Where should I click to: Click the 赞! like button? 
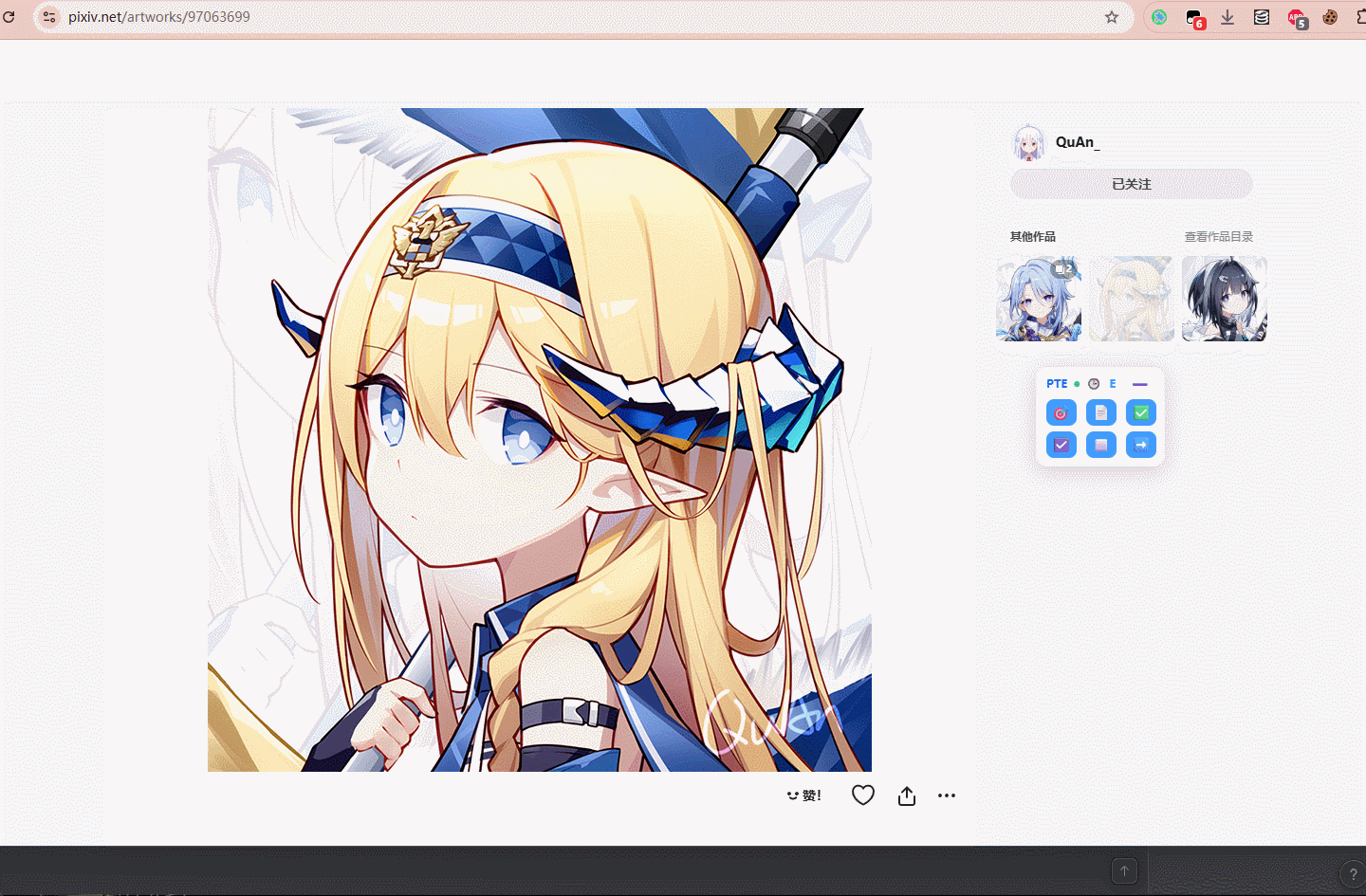pyautogui.click(x=804, y=795)
